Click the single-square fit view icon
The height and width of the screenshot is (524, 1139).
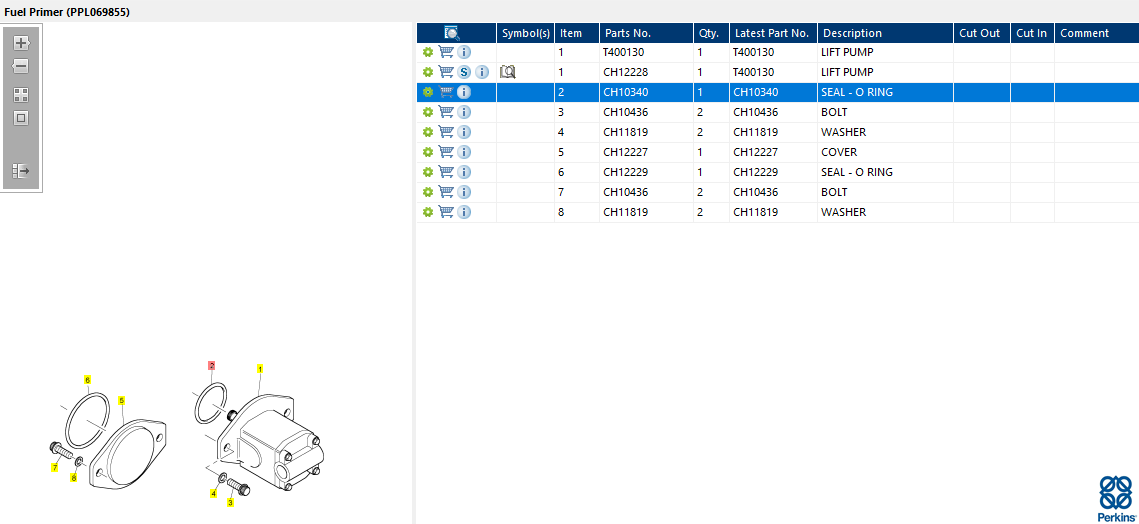click(x=21, y=118)
